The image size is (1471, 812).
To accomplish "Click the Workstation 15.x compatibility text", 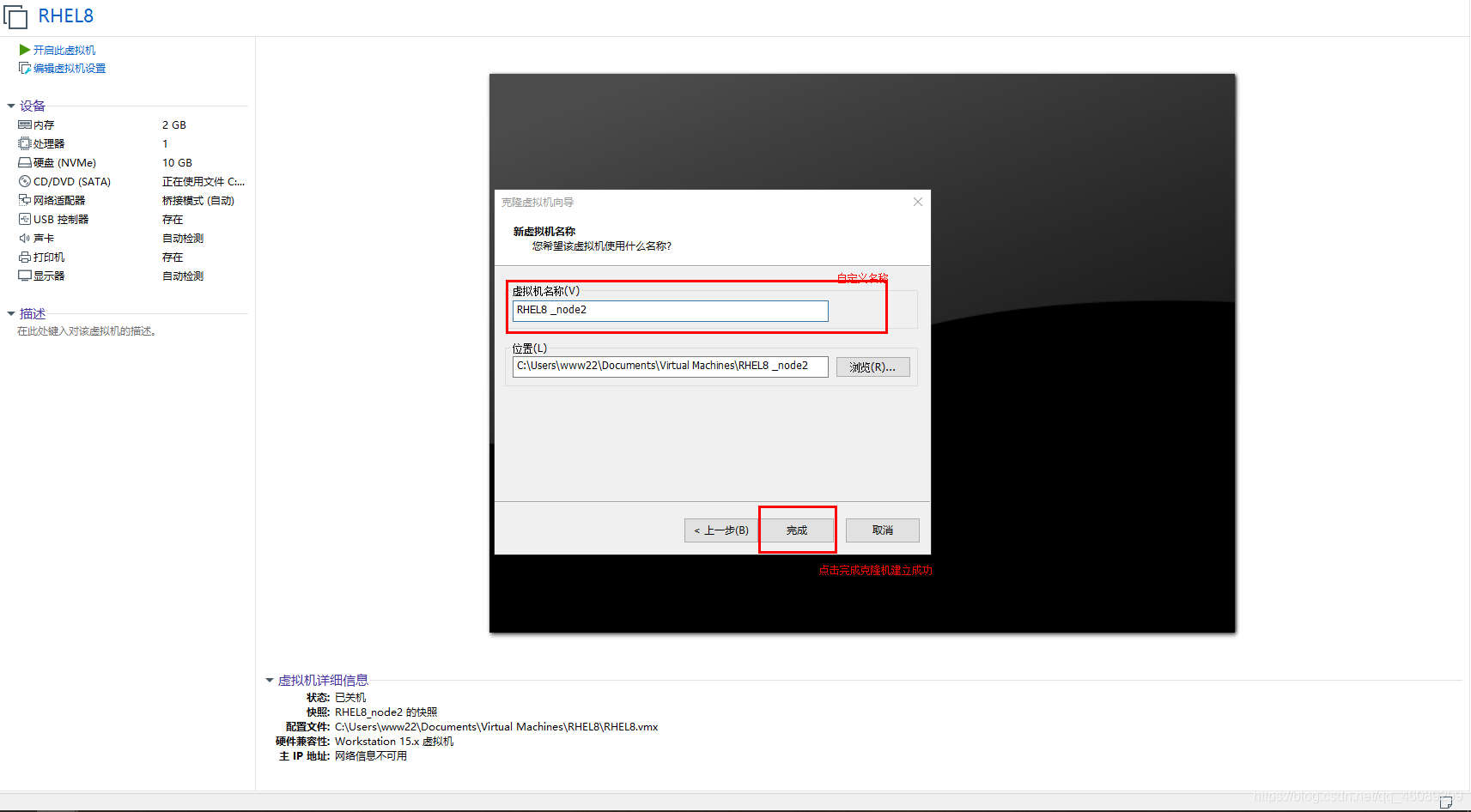I will click(x=394, y=741).
